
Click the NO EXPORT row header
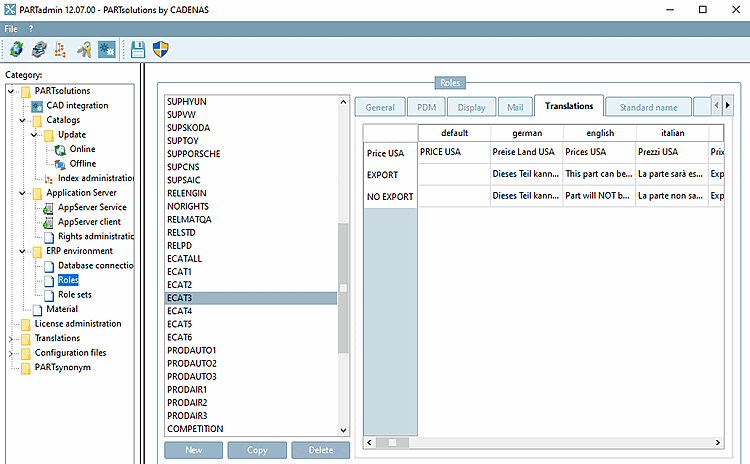[x=390, y=197]
